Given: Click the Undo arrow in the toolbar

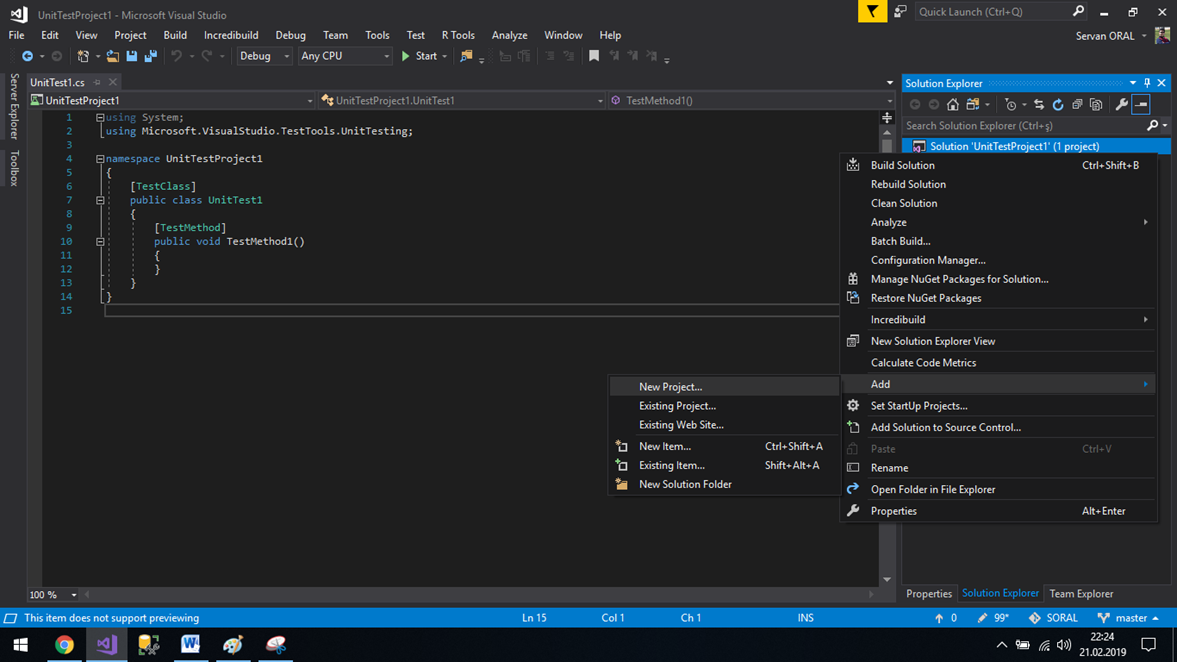Looking at the screenshot, I should click(x=176, y=56).
